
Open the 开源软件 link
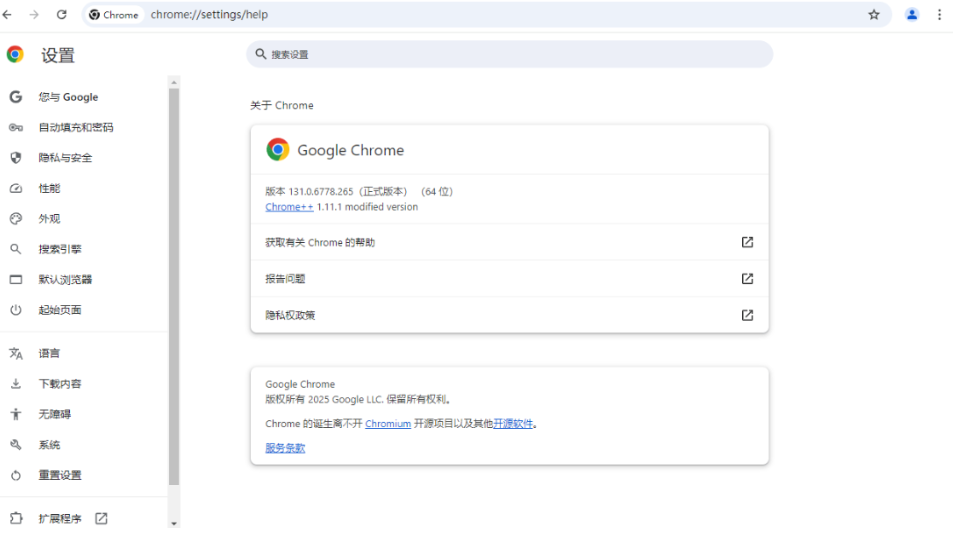[513, 424]
